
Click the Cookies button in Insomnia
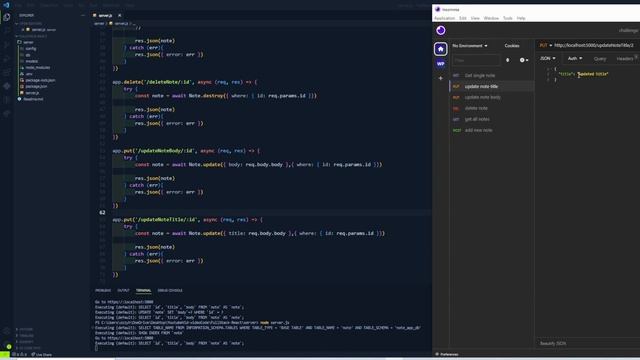(x=512, y=46)
